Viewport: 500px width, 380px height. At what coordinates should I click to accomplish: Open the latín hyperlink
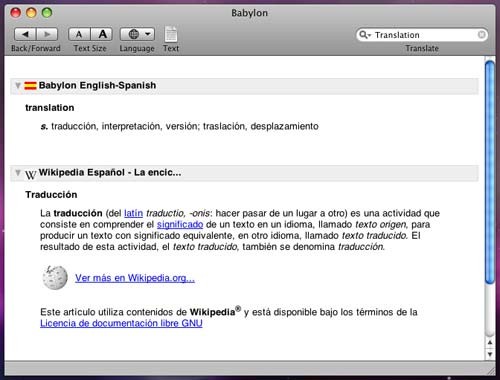133,213
